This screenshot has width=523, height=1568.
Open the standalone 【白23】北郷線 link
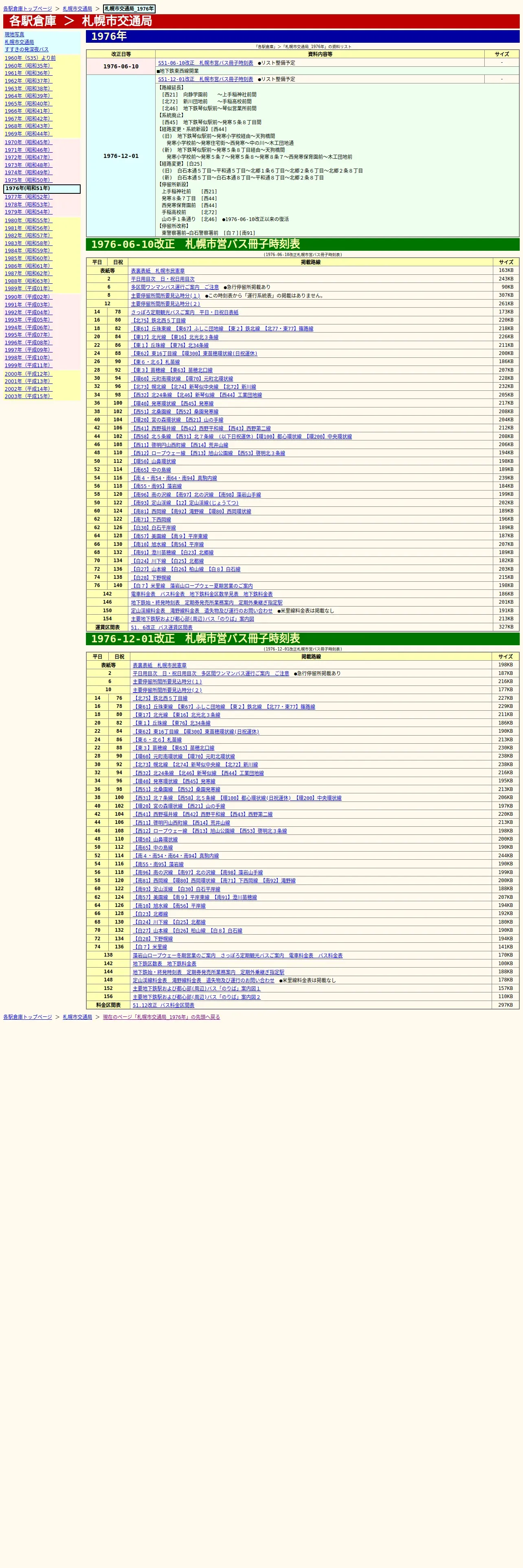pyautogui.click(x=150, y=914)
